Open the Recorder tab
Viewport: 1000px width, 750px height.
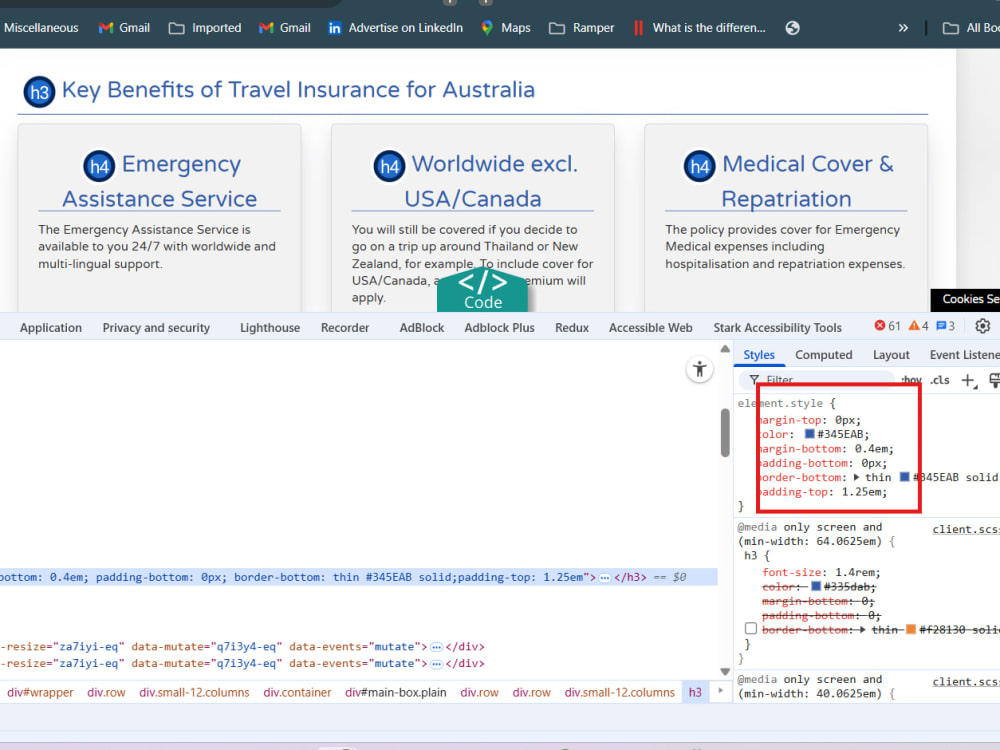(345, 328)
